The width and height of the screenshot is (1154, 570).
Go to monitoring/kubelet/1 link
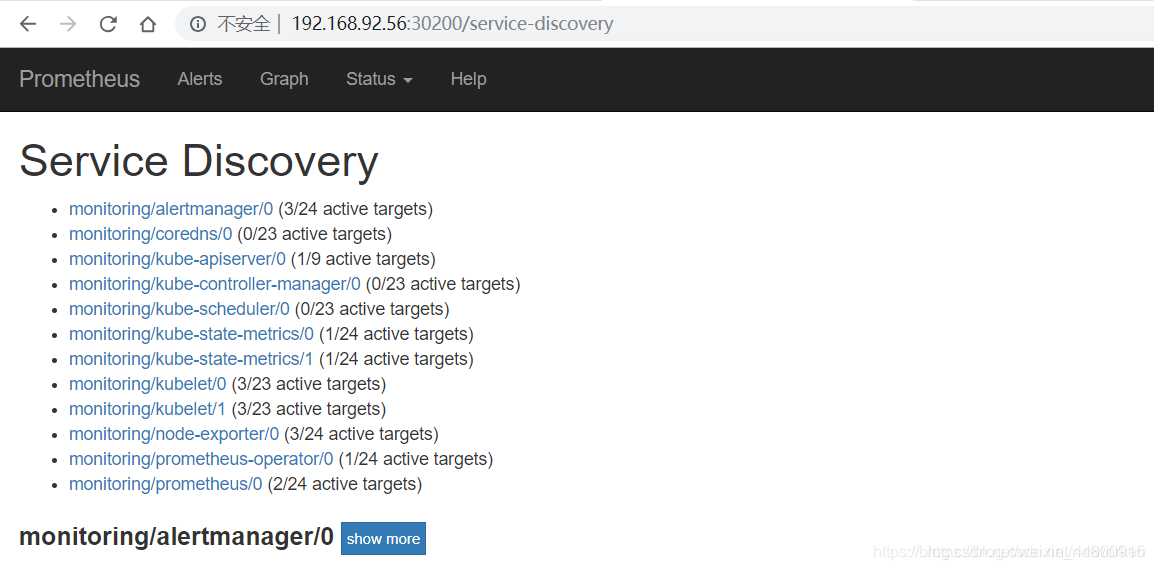[148, 409]
